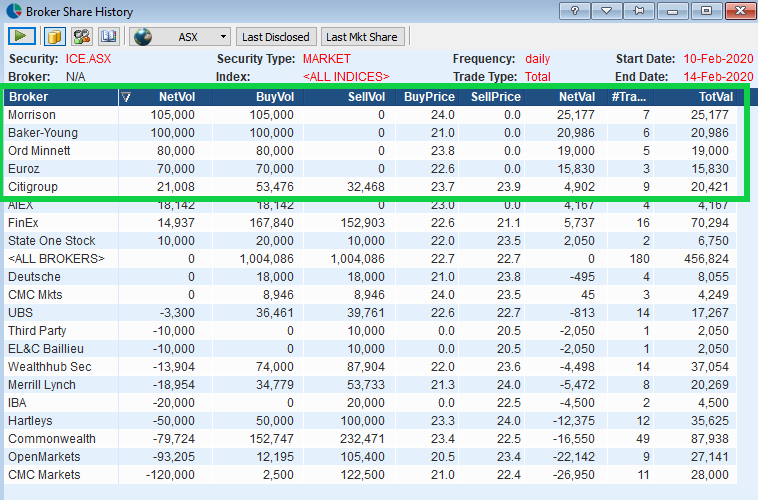
Task: Click the 10-Feb-2020 start date
Action: tap(718, 59)
